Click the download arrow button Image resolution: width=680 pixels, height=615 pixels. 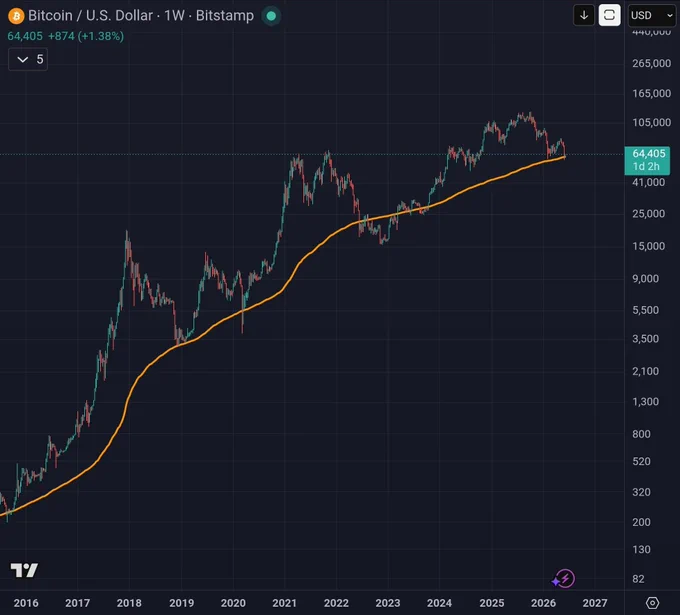click(584, 15)
